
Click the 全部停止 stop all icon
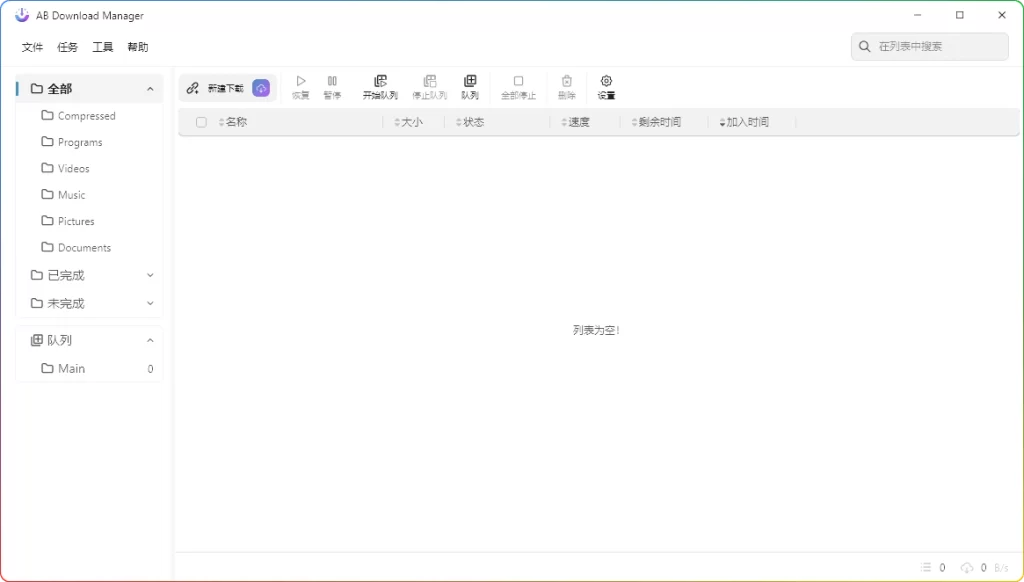click(x=518, y=86)
